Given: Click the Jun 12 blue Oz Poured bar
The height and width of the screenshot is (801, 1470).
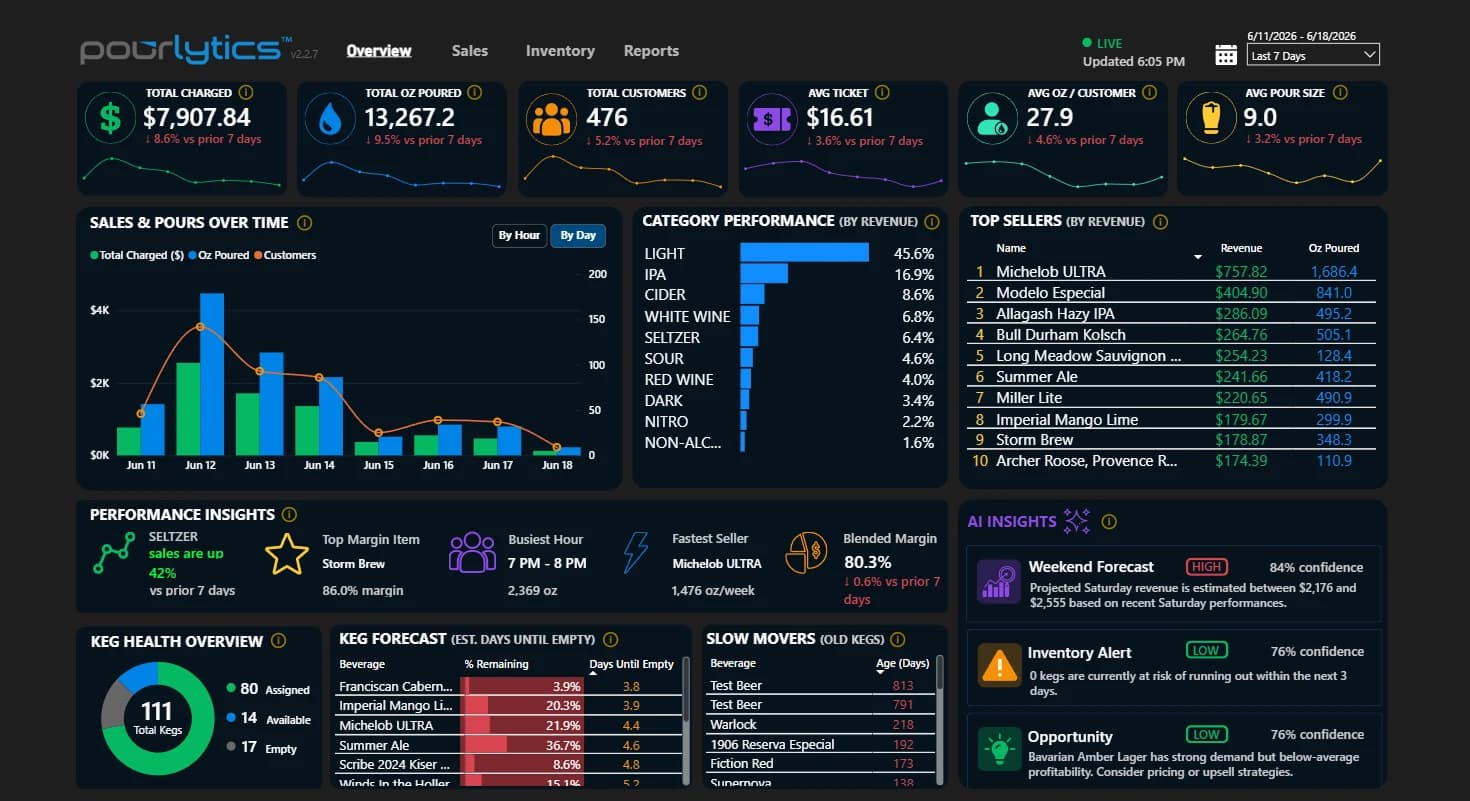Looking at the screenshot, I should 212,374.
